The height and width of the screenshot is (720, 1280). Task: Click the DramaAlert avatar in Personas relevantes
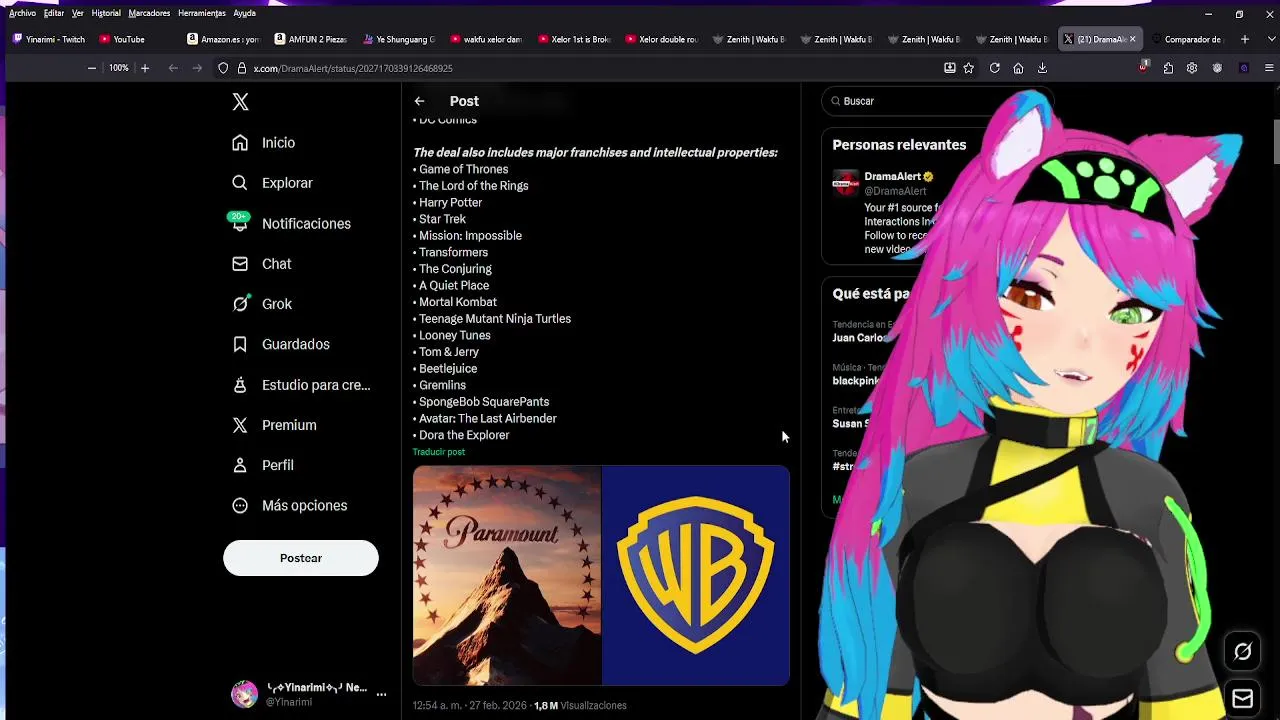[846, 182]
